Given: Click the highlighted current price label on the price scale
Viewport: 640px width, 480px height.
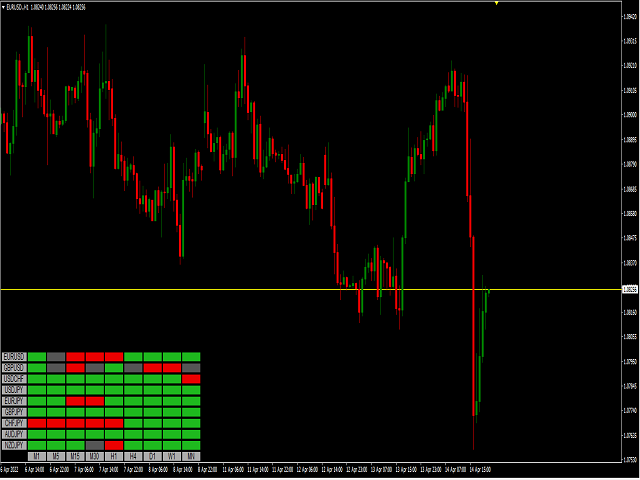Looking at the screenshot, I should point(629,289).
